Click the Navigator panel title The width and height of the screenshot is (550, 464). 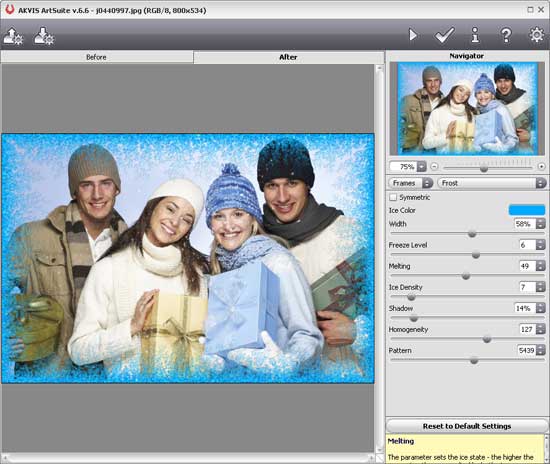467,56
